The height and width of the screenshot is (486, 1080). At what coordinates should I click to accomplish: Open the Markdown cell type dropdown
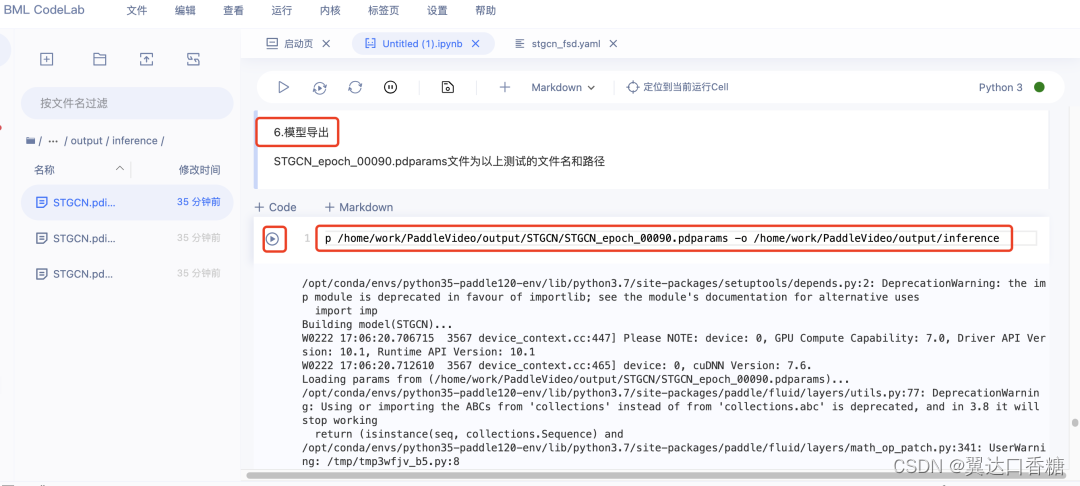pos(563,87)
